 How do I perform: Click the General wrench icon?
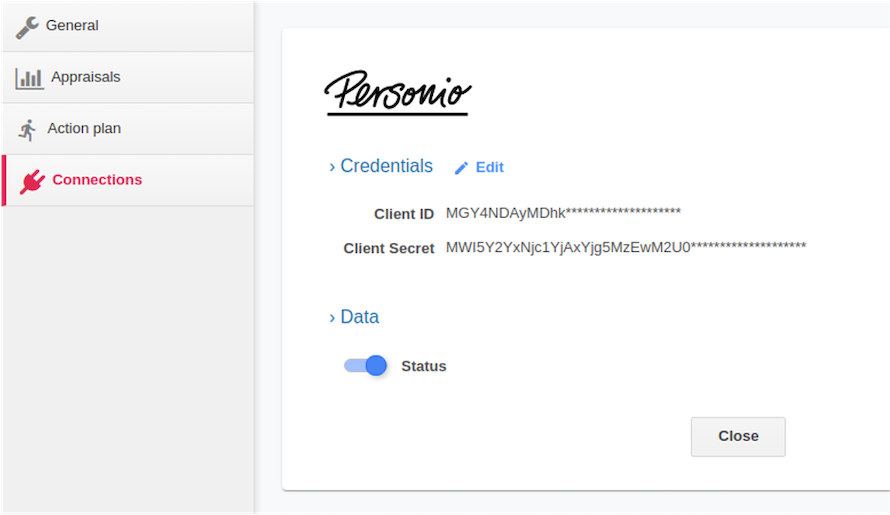click(27, 27)
